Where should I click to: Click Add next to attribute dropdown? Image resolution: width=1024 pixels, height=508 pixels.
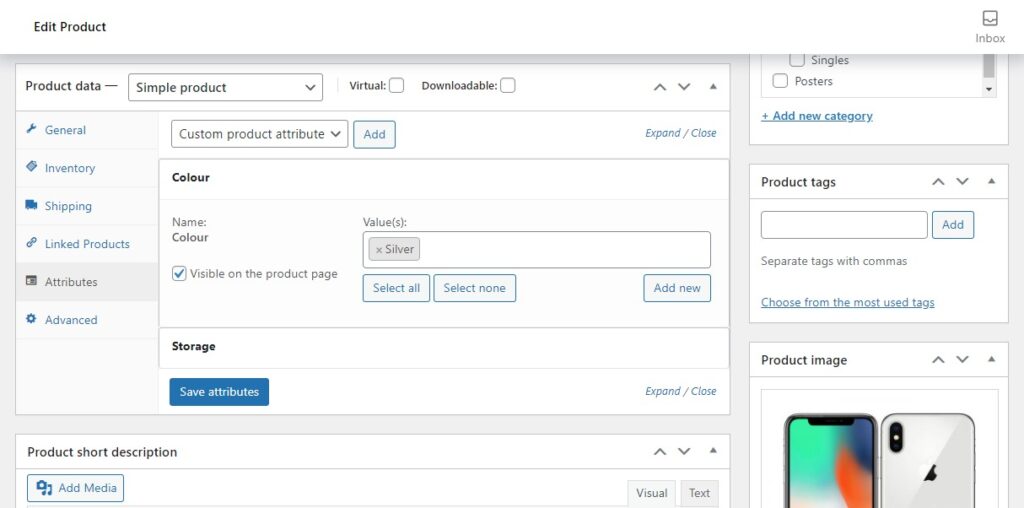(374, 134)
